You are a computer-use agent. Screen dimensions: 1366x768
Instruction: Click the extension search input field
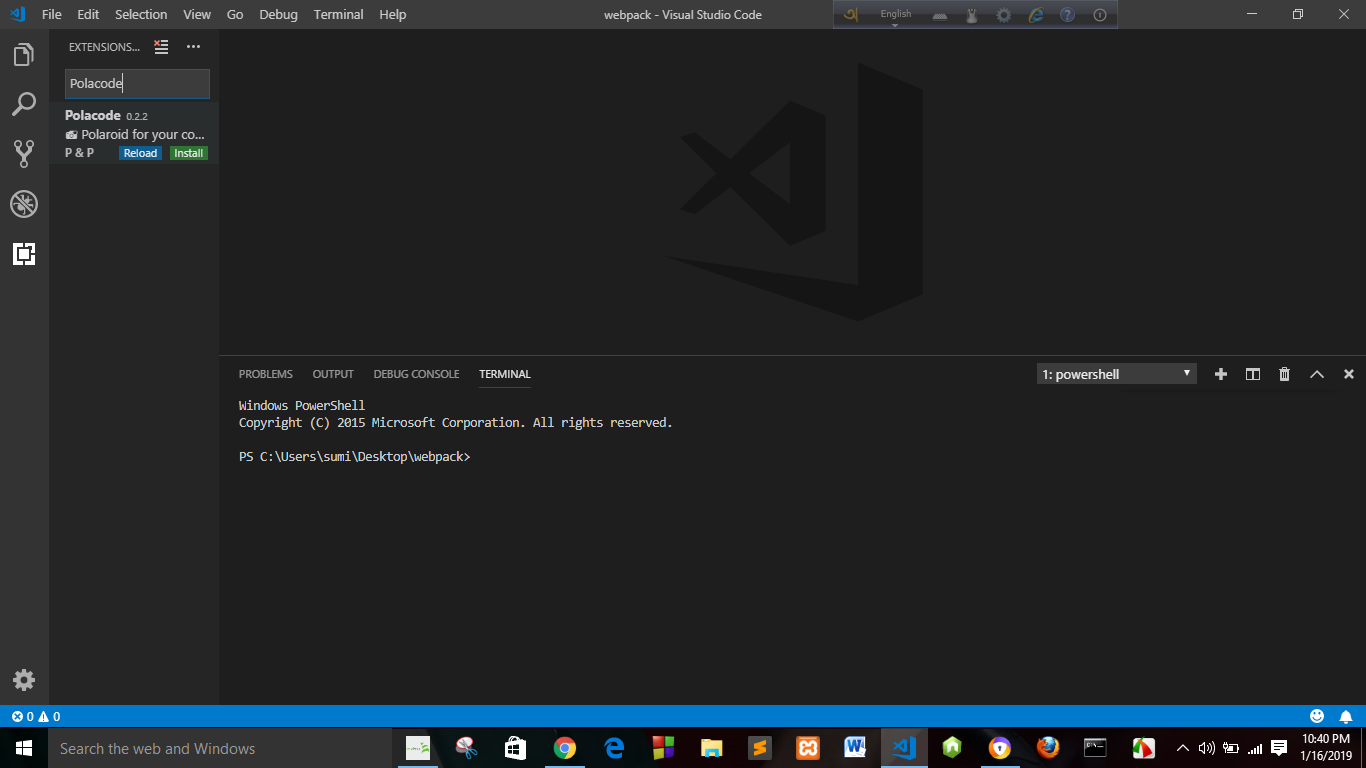[x=137, y=83]
